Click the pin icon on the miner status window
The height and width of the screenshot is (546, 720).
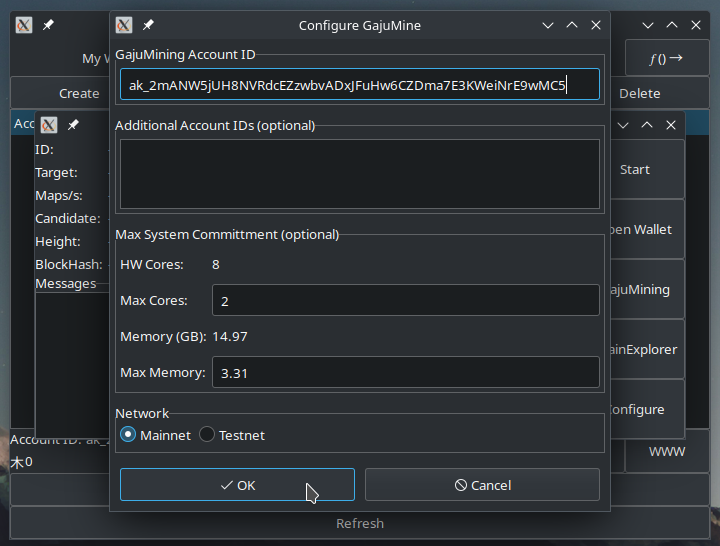[73, 125]
